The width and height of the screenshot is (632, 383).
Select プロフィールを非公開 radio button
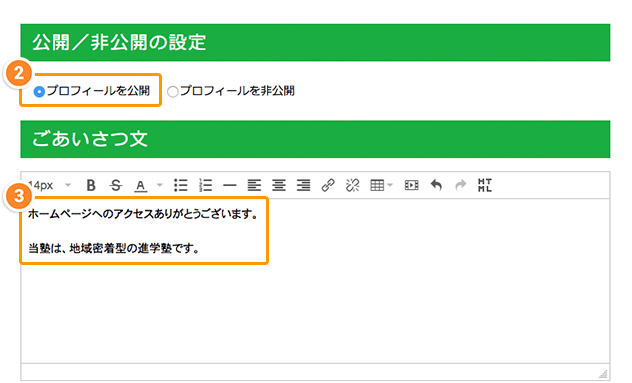pyautogui.click(x=173, y=92)
